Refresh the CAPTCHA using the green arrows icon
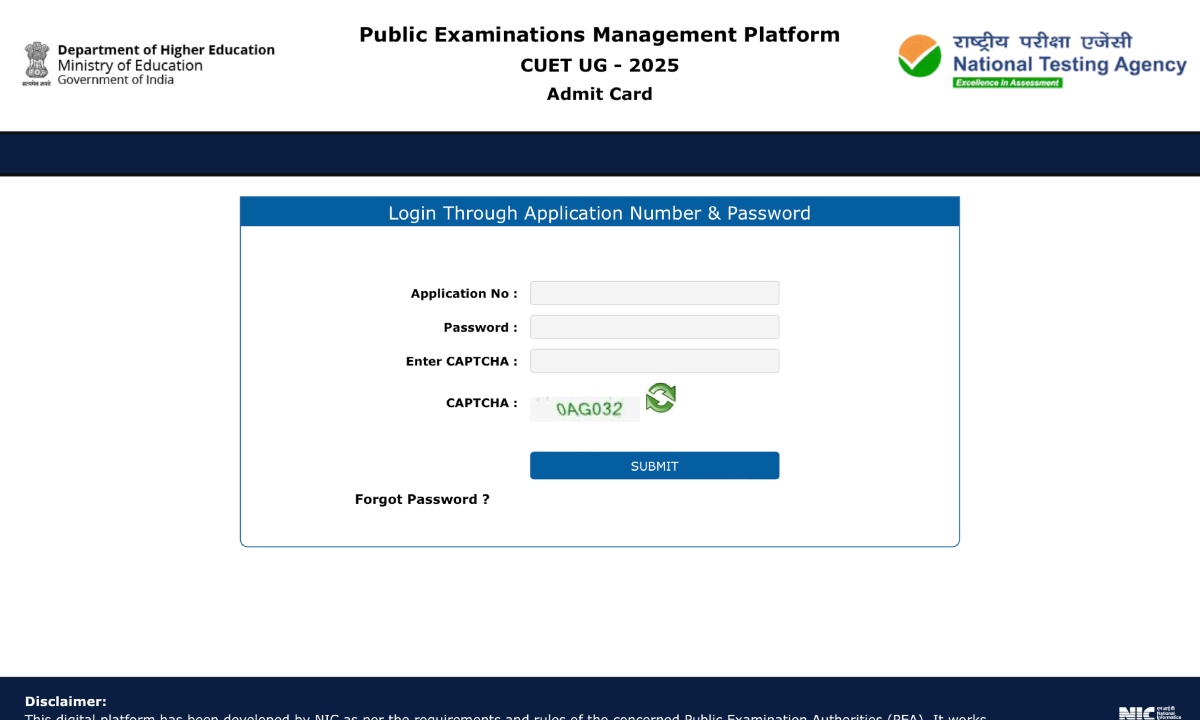Screen dimensions: 1200x720 pos(660,398)
